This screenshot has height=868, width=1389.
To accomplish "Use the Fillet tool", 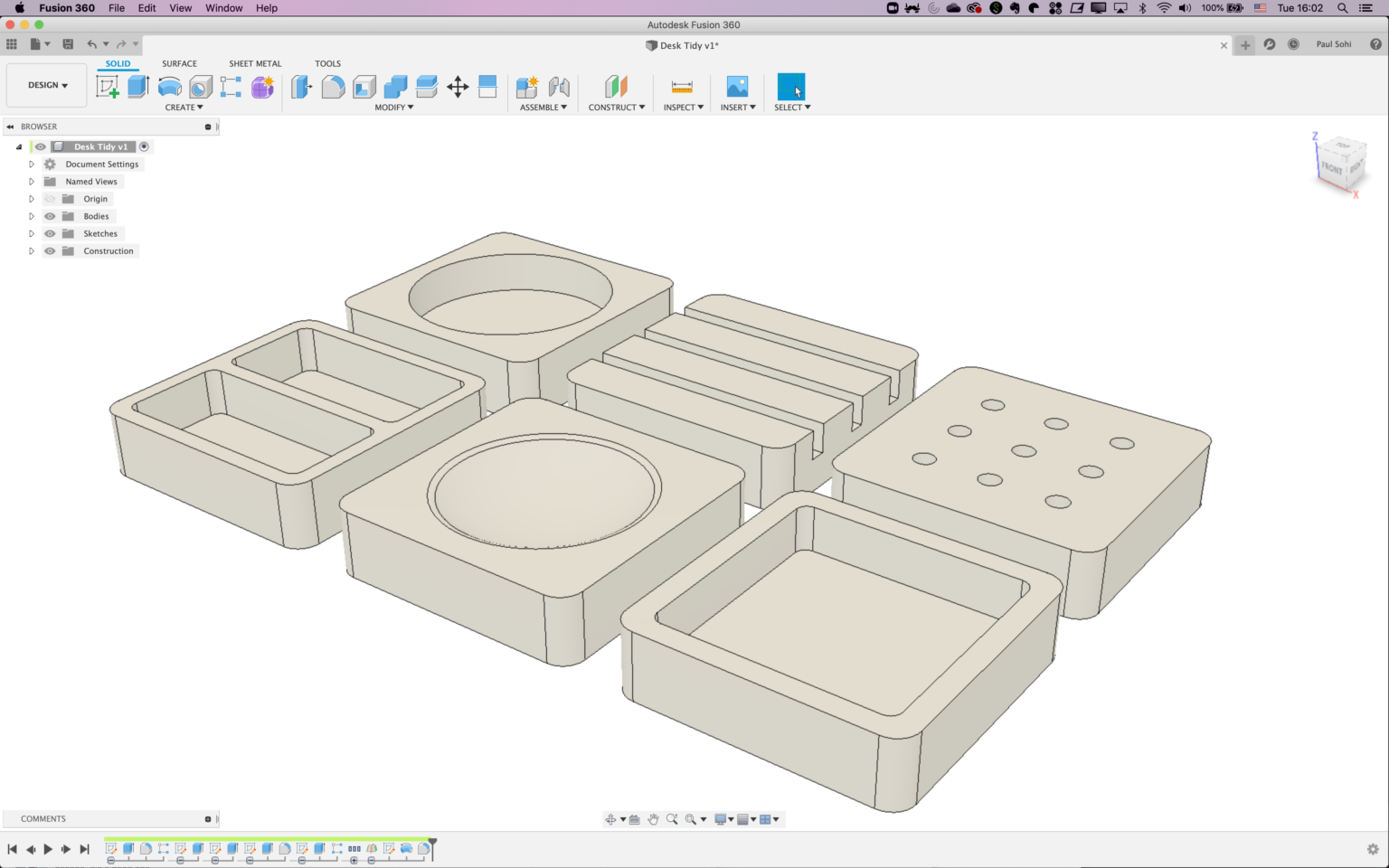I will coord(333,86).
